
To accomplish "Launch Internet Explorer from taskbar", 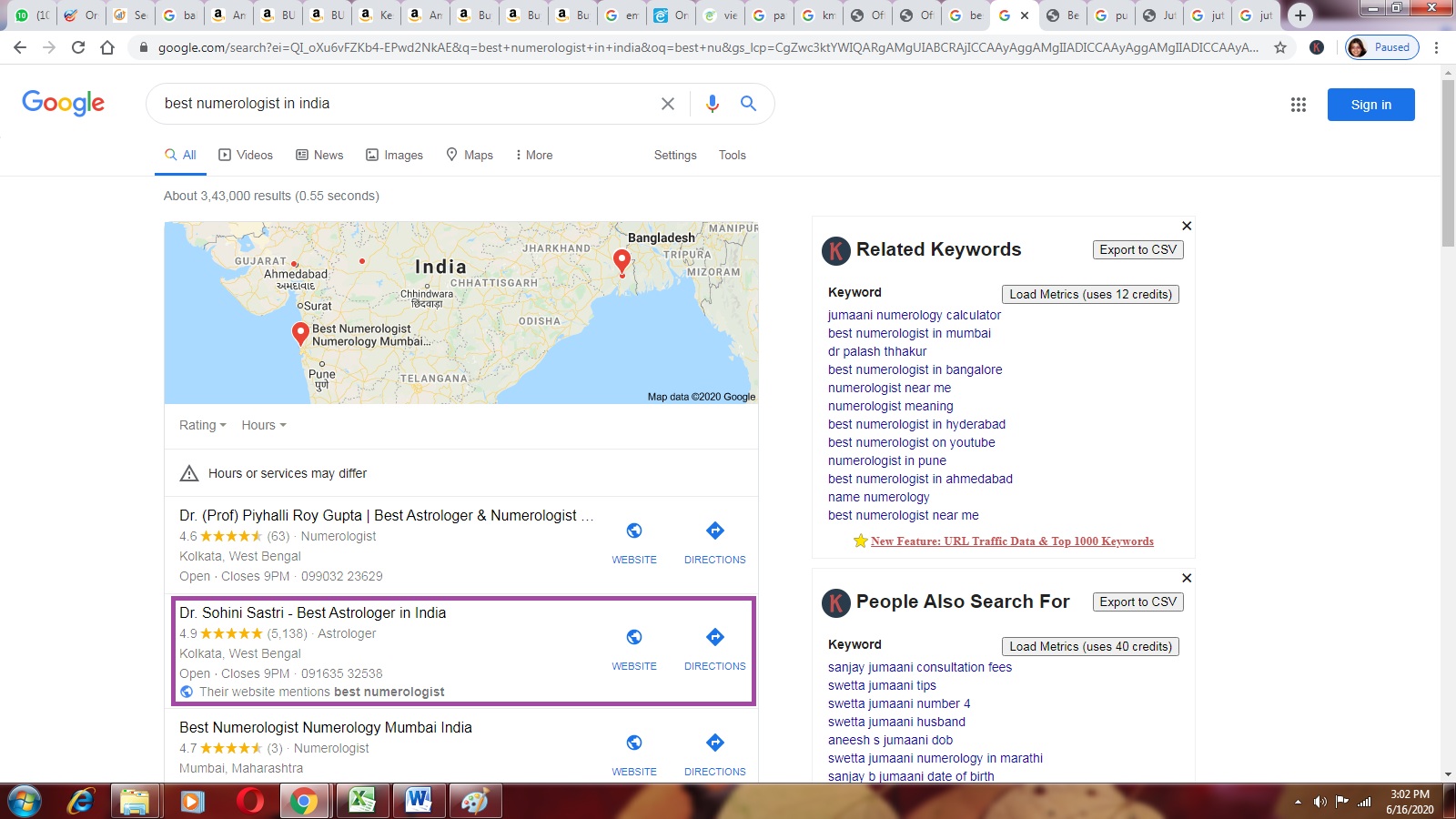I will coord(82,802).
